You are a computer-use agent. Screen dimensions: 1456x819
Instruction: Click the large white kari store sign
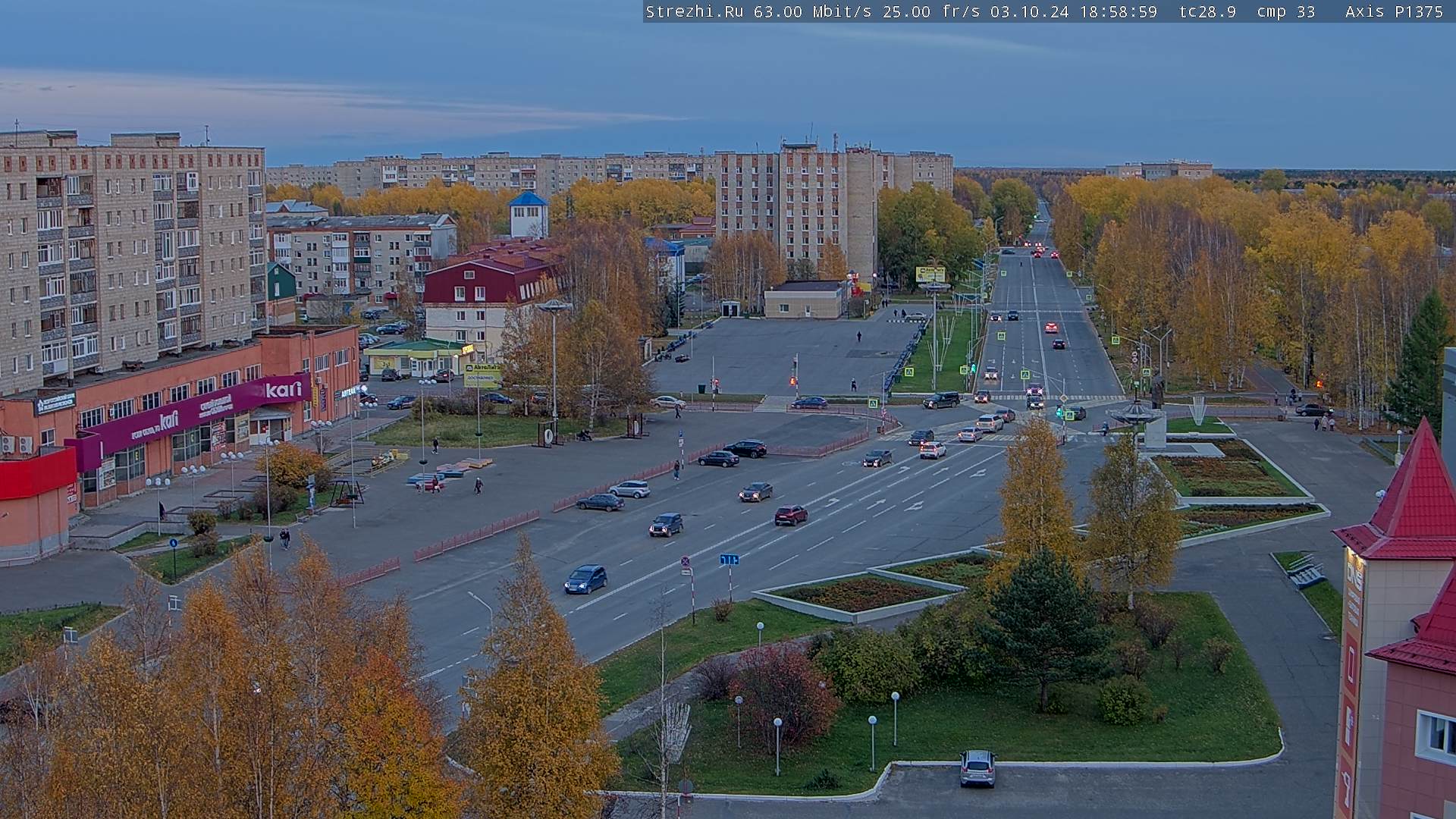tap(284, 390)
